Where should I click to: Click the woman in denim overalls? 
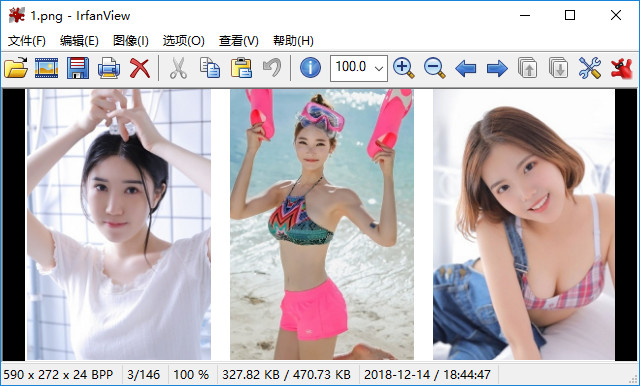click(x=524, y=224)
